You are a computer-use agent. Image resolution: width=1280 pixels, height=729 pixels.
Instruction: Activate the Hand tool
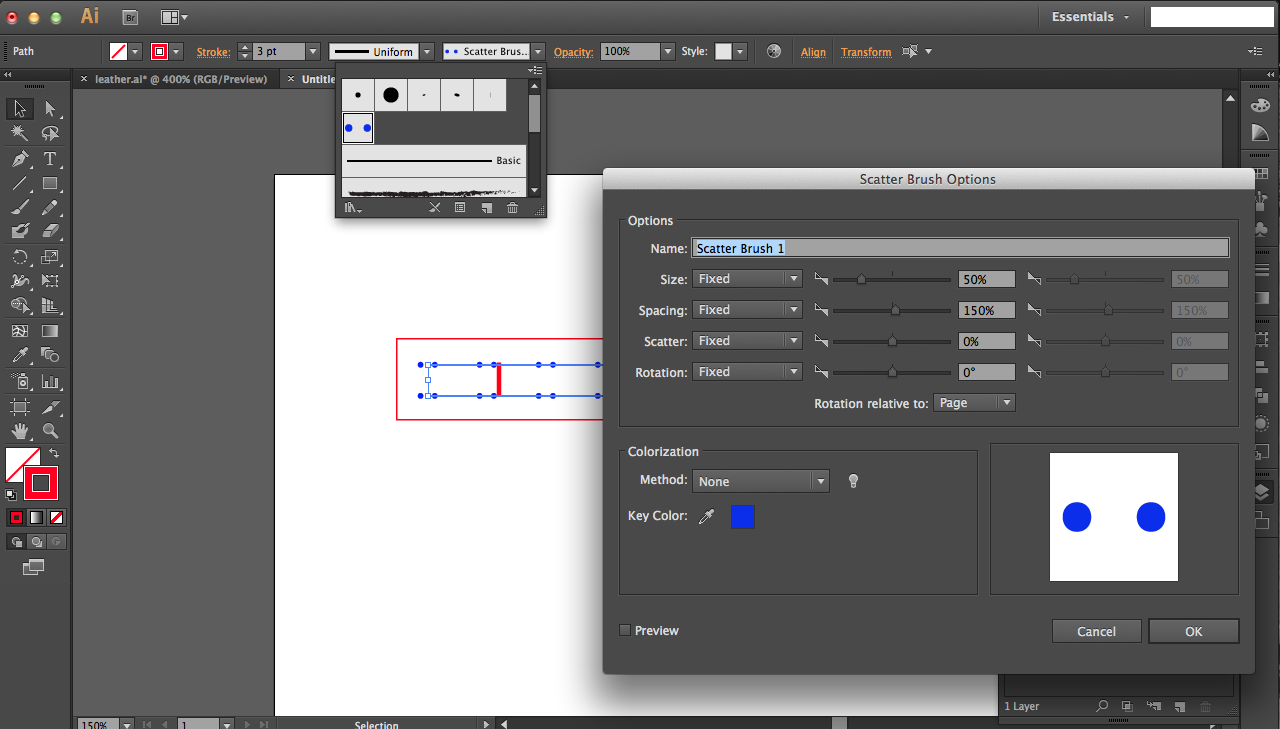point(20,431)
